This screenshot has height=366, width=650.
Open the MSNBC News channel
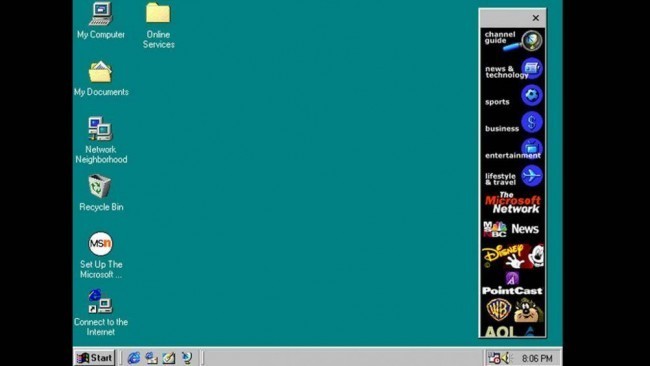click(513, 229)
